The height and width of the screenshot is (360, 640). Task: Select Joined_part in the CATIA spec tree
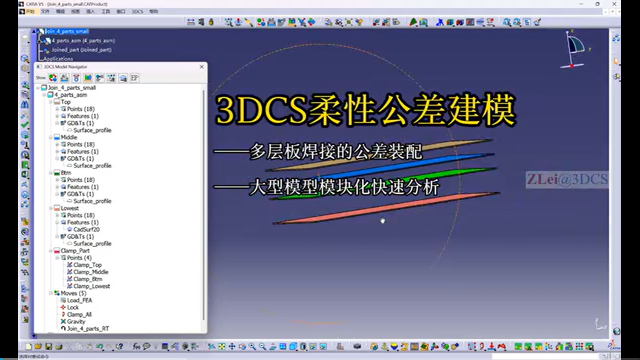click(x=81, y=50)
